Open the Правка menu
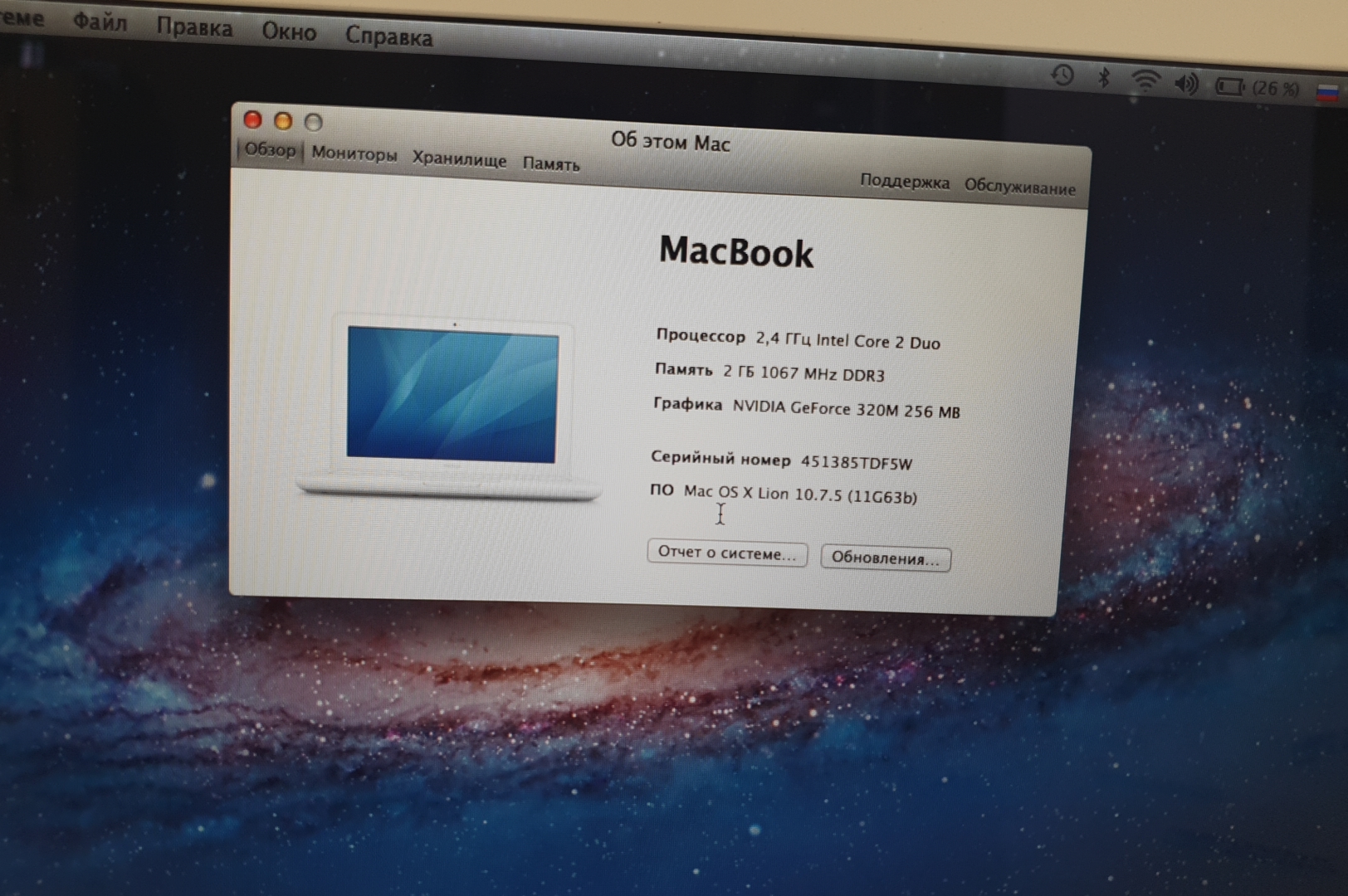Viewport: 1348px width, 896px height. 194,27
